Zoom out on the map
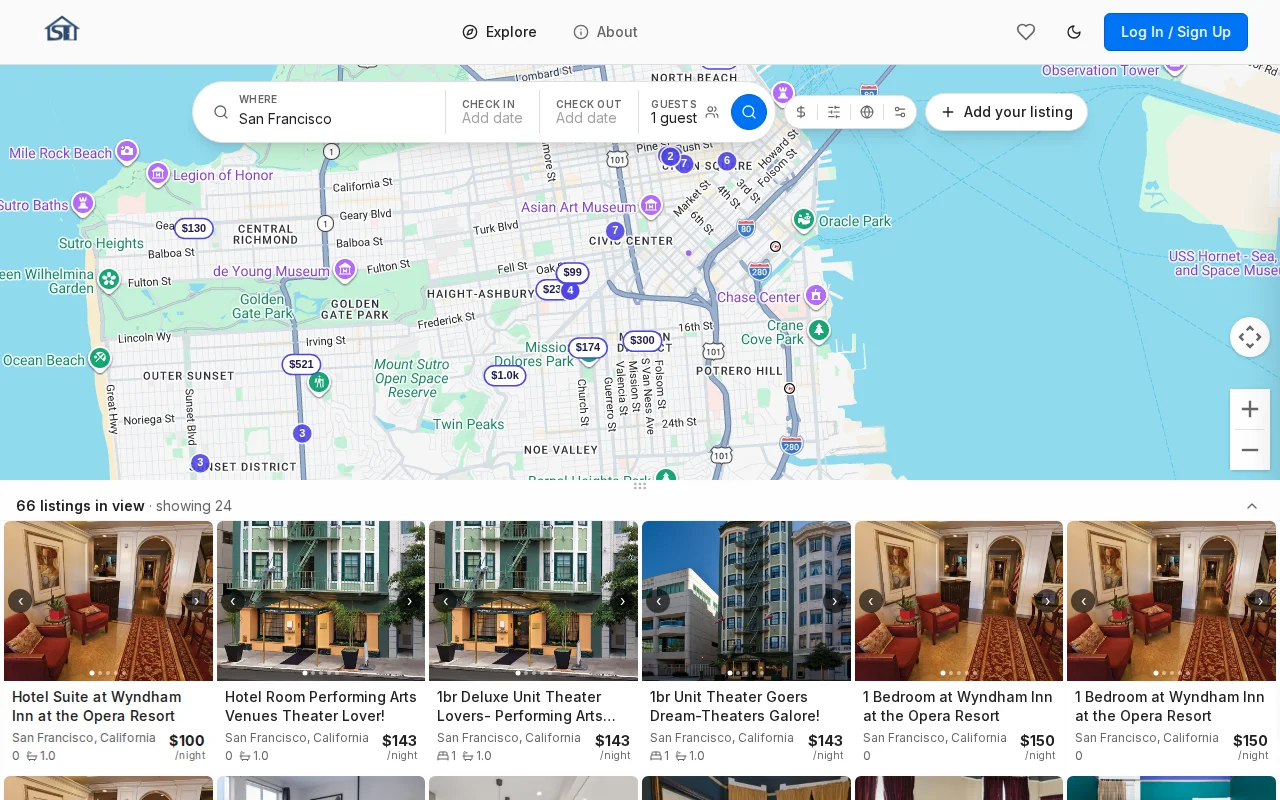The height and width of the screenshot is (800, 1280). [x=1250, y=450]
